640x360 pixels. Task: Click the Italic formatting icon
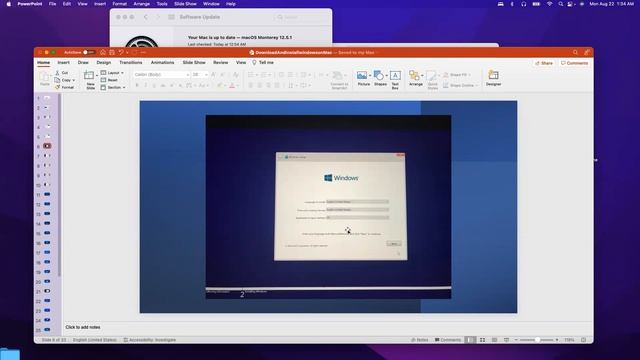coord(146,86)
